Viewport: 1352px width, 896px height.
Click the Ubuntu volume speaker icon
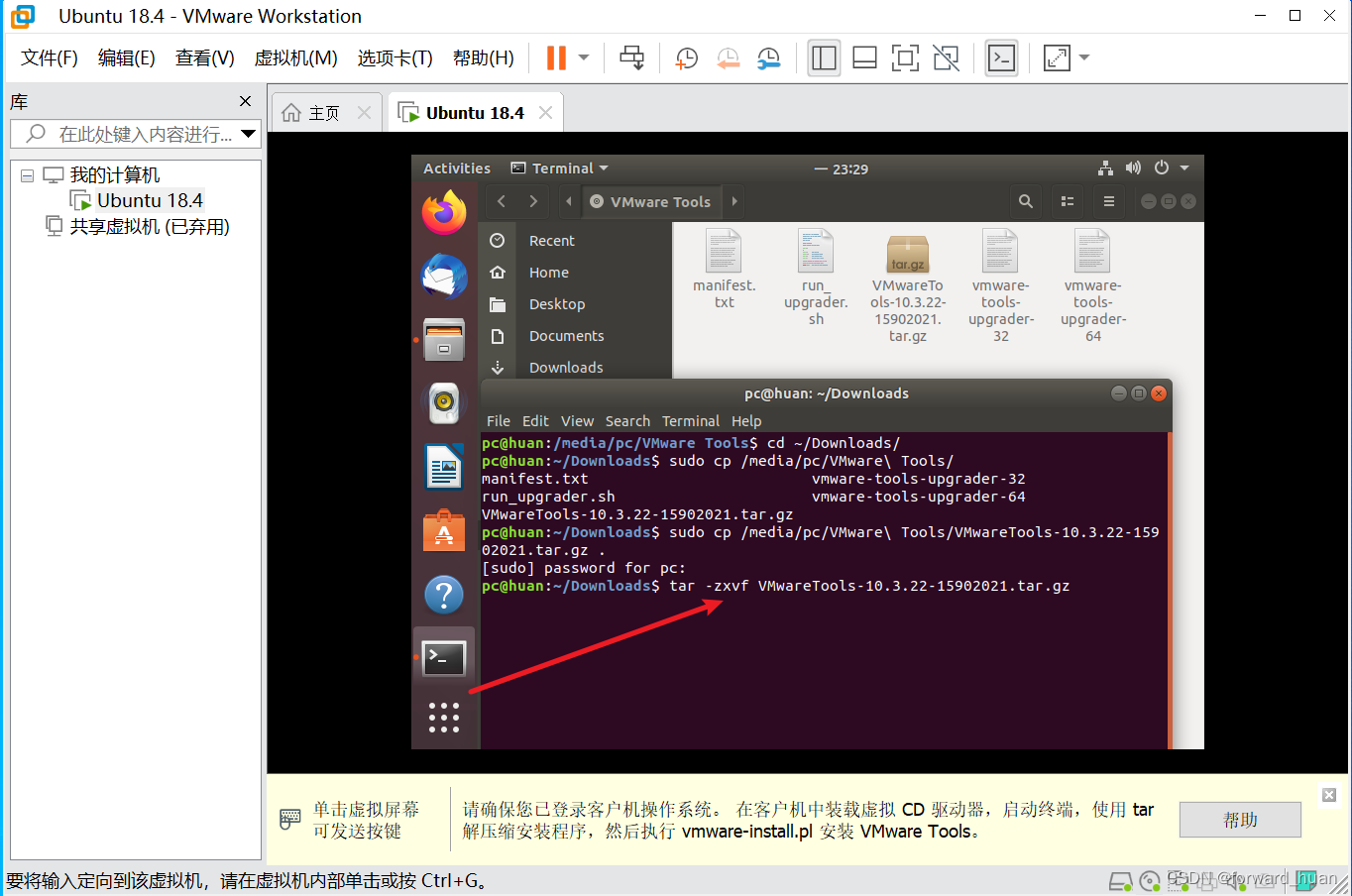pos(1133,168)
